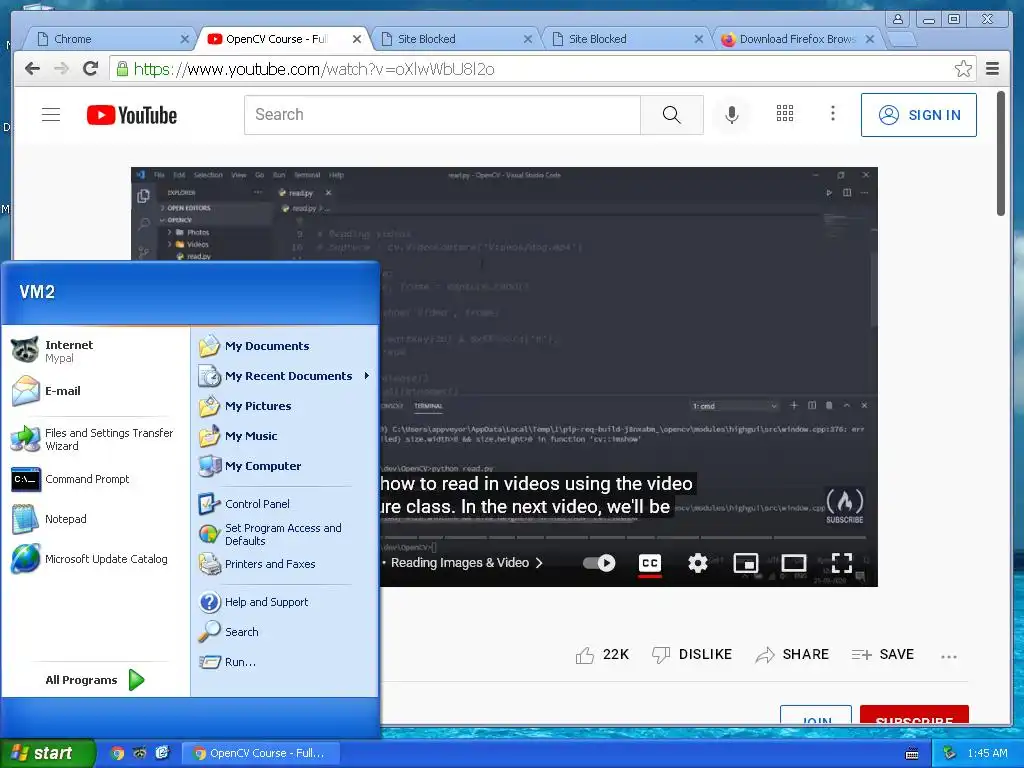1024x768 pixels.
Task: Switch to Download Firefox Browser tab
Action: (798, 39)
